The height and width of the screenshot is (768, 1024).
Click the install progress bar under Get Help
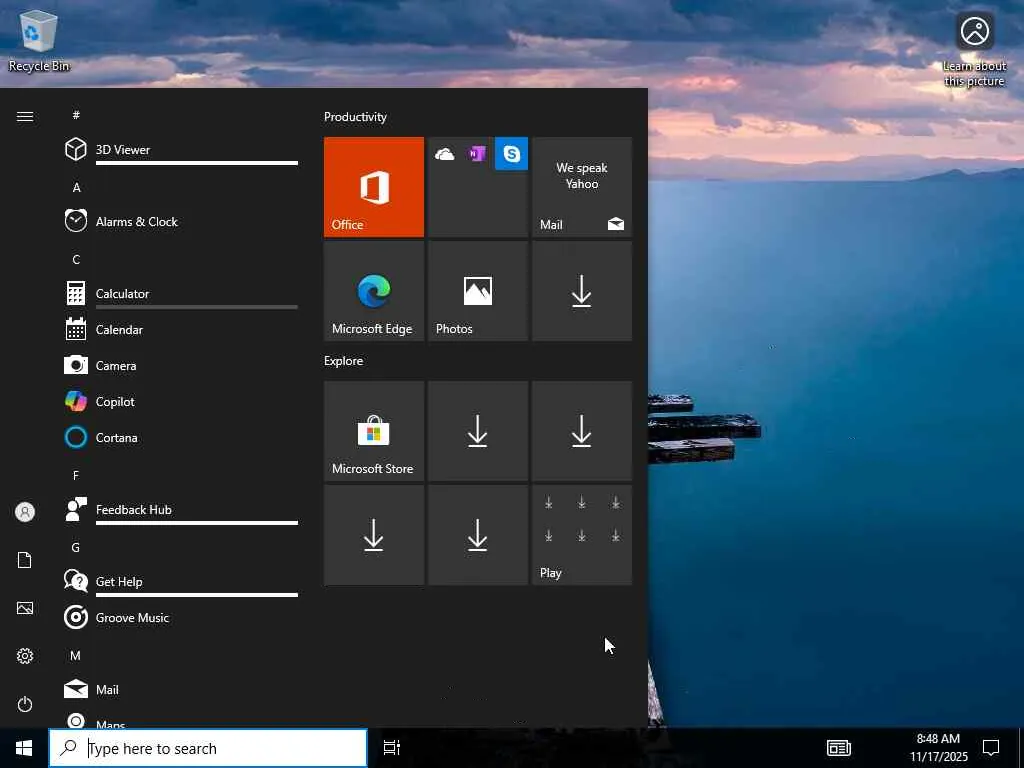pyautogui.click(x=197, y=595)
